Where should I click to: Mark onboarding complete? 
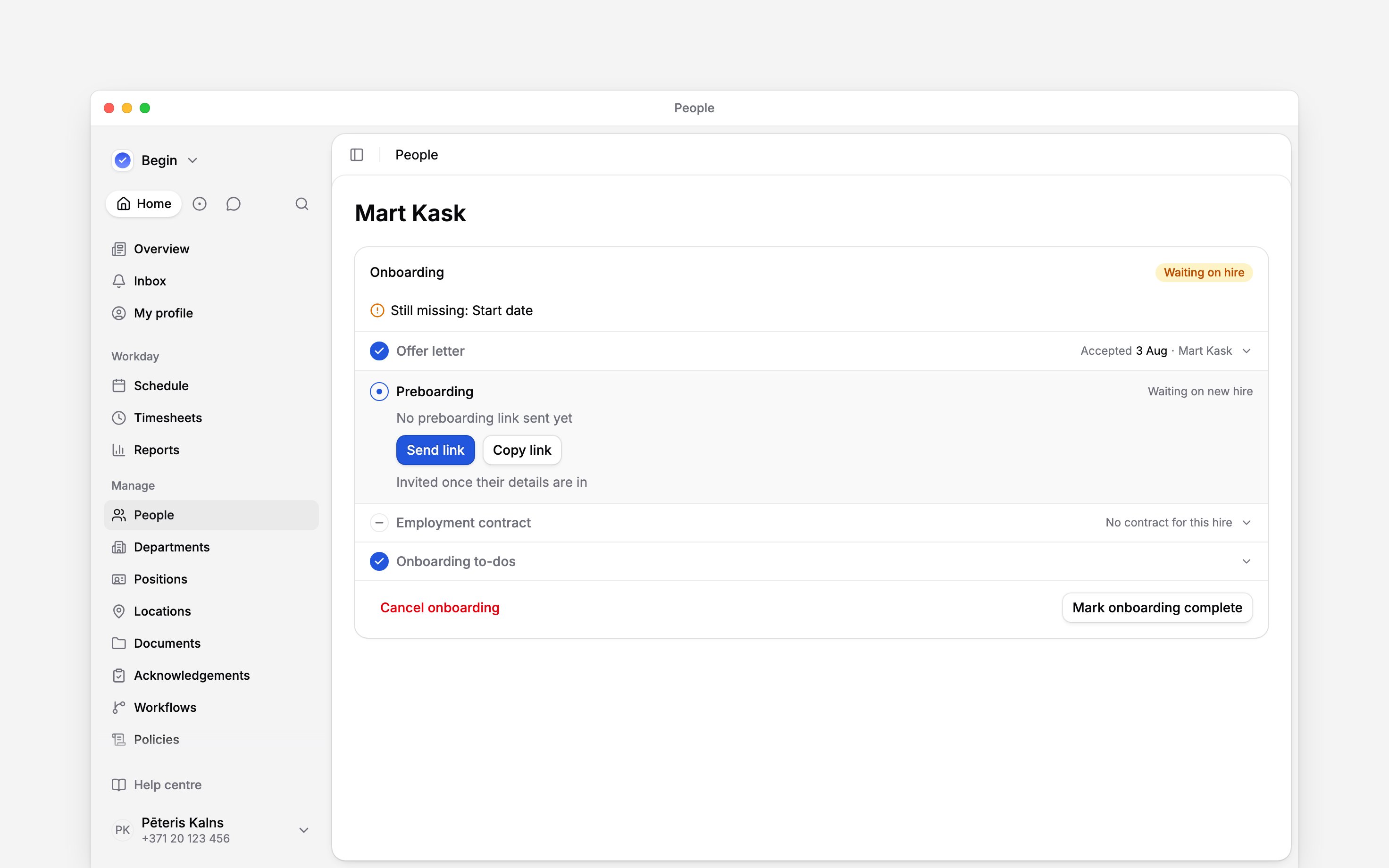point(1157,608)
